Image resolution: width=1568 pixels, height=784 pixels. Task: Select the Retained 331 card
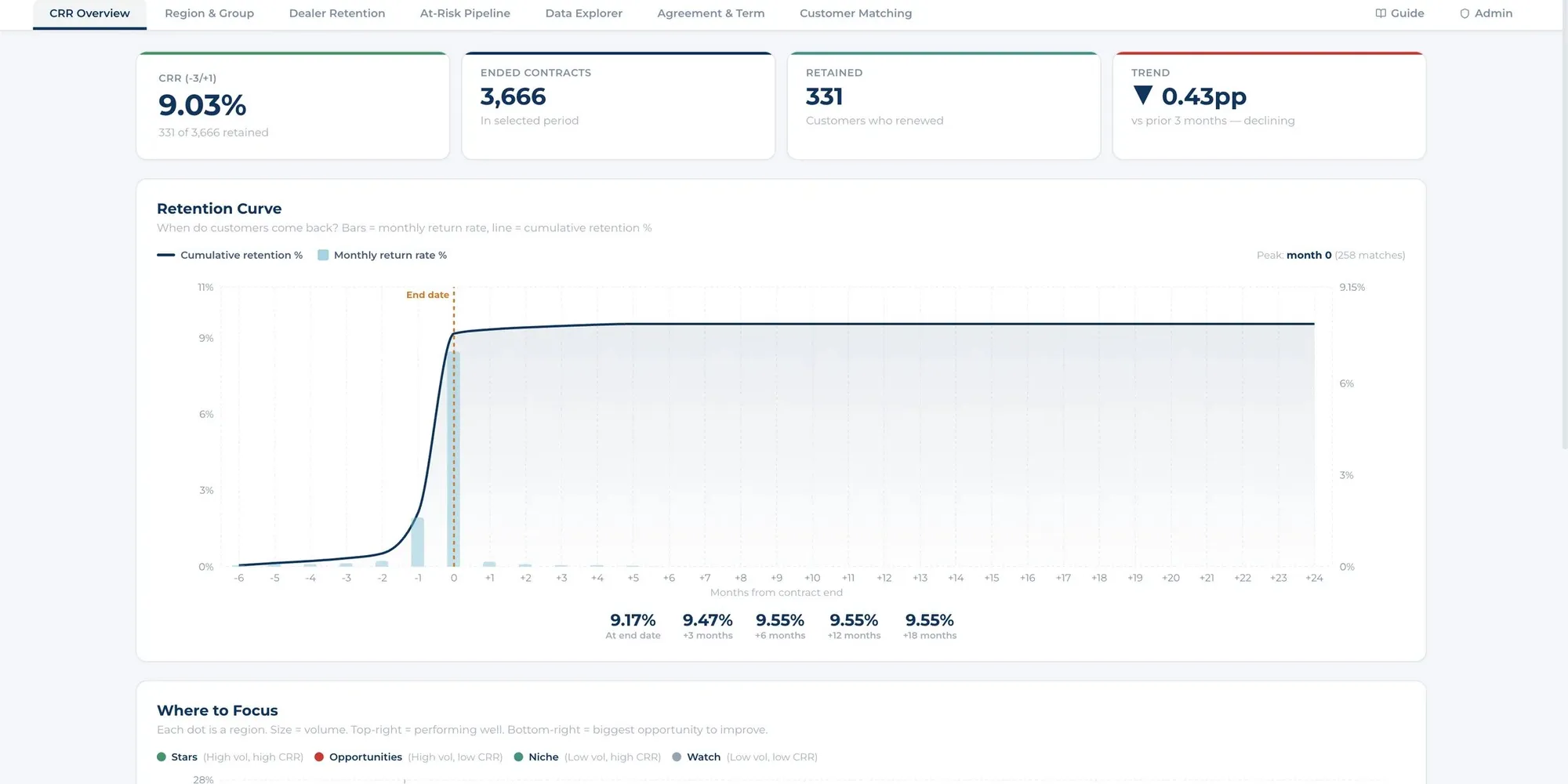(x=944, y=106)
